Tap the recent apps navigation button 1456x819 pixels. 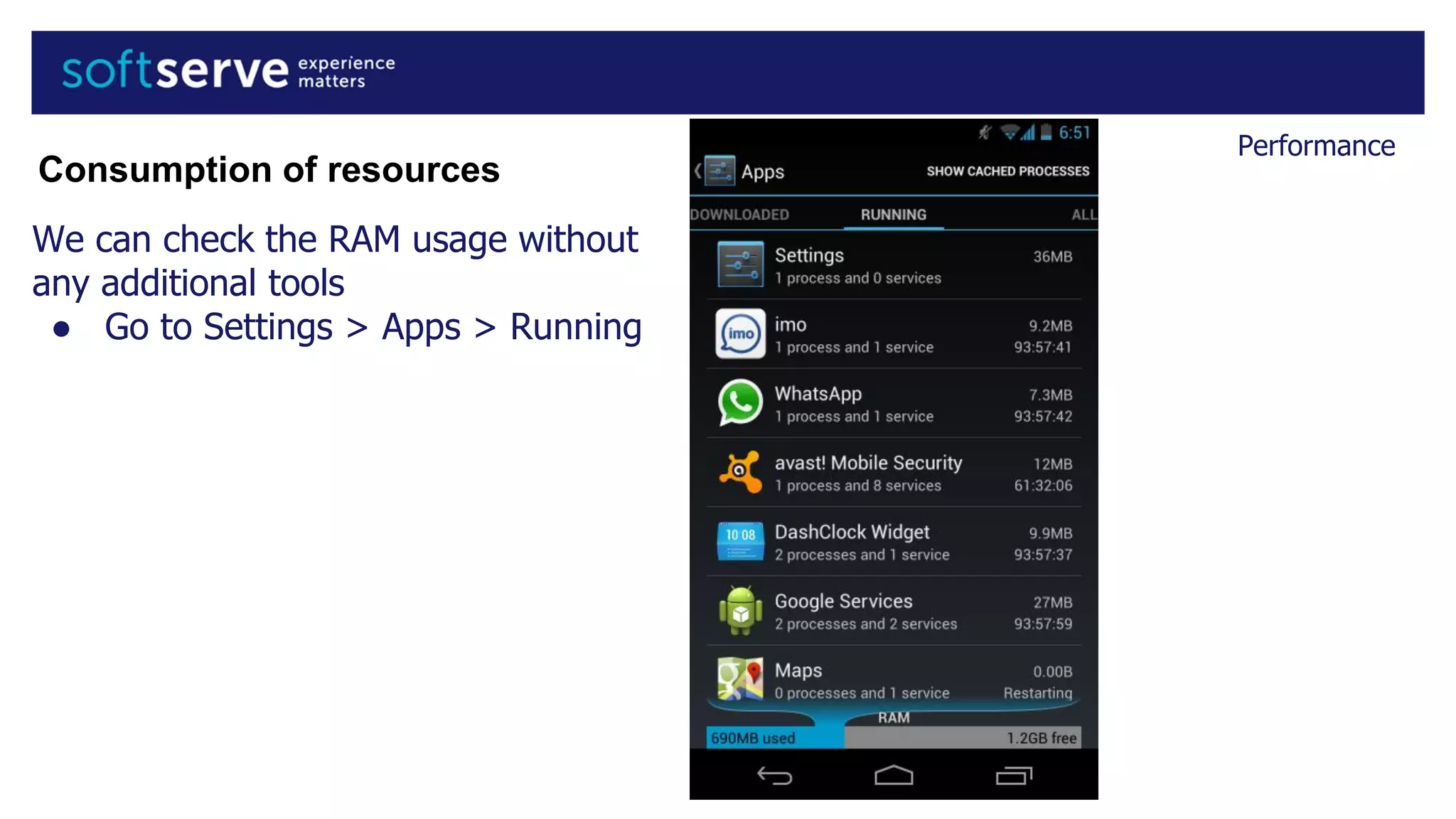tap(1014, 776)
